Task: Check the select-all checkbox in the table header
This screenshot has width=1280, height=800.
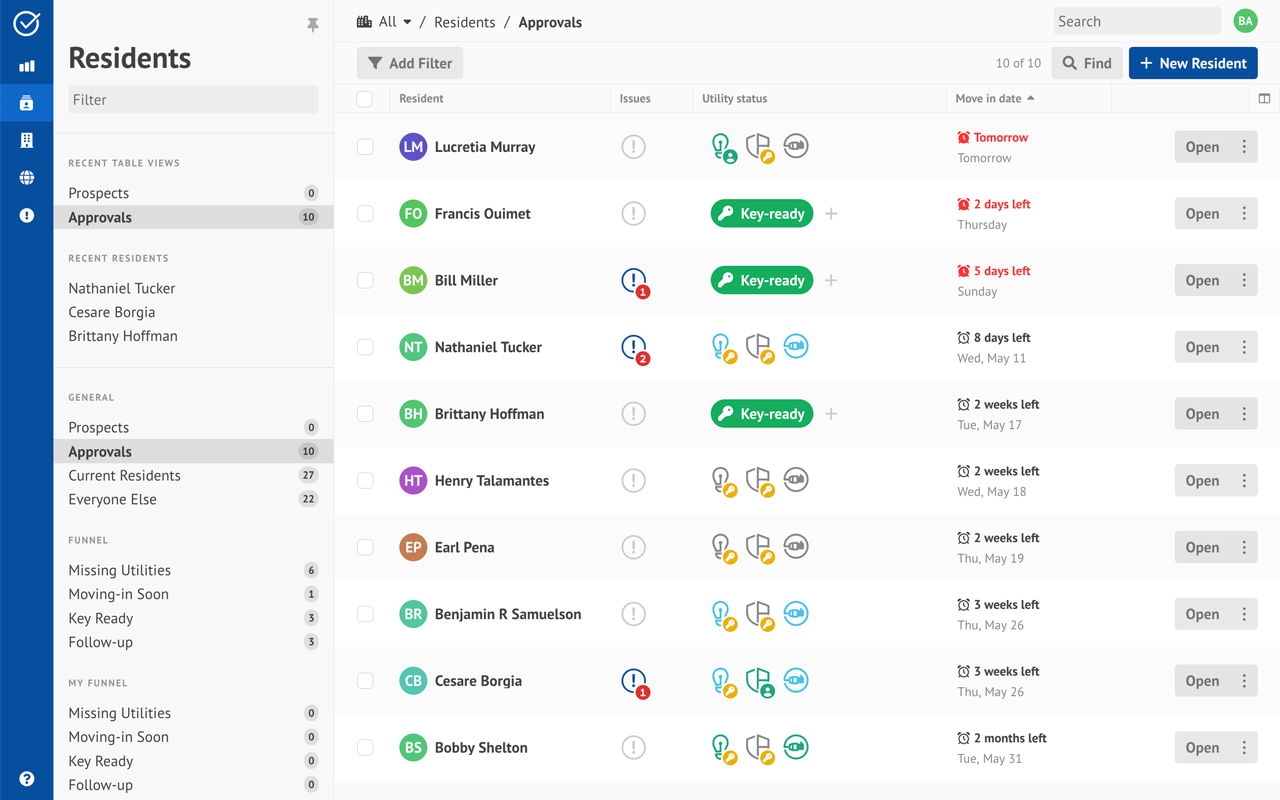Action: (x=365, y=99)
